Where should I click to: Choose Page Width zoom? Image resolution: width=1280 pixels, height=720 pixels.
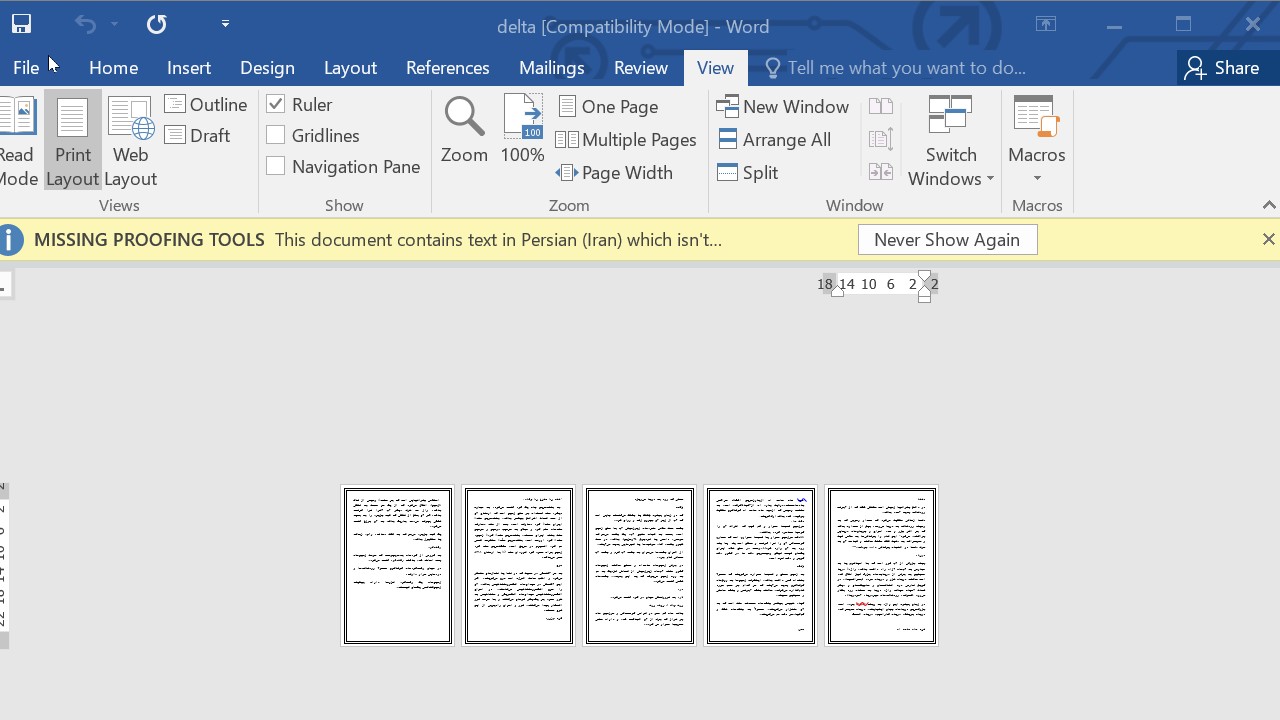click(x=615, y=172)
